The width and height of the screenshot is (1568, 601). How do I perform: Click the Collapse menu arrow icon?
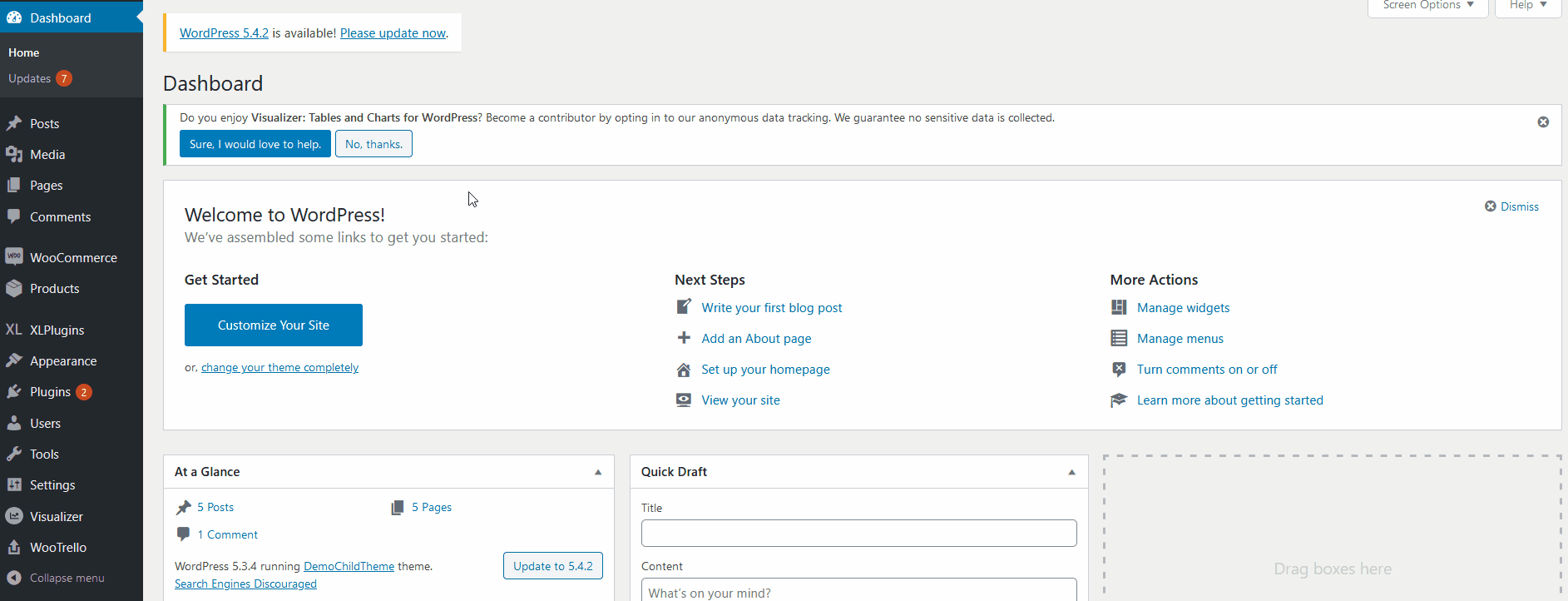coord(14,578)
